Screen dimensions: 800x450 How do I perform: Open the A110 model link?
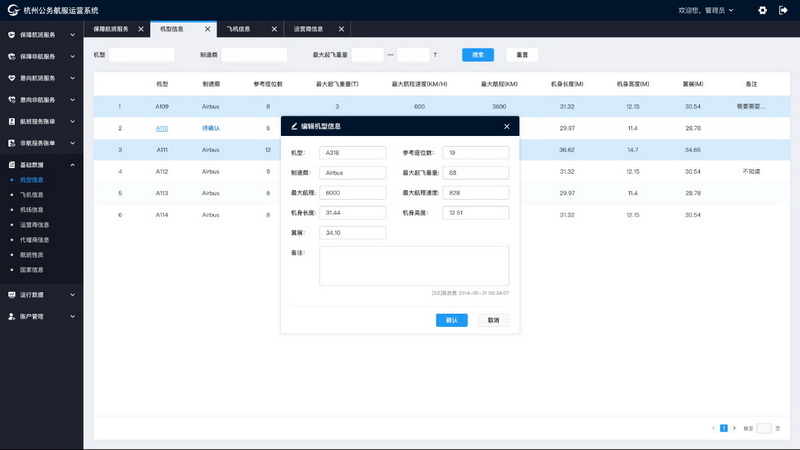162,128
